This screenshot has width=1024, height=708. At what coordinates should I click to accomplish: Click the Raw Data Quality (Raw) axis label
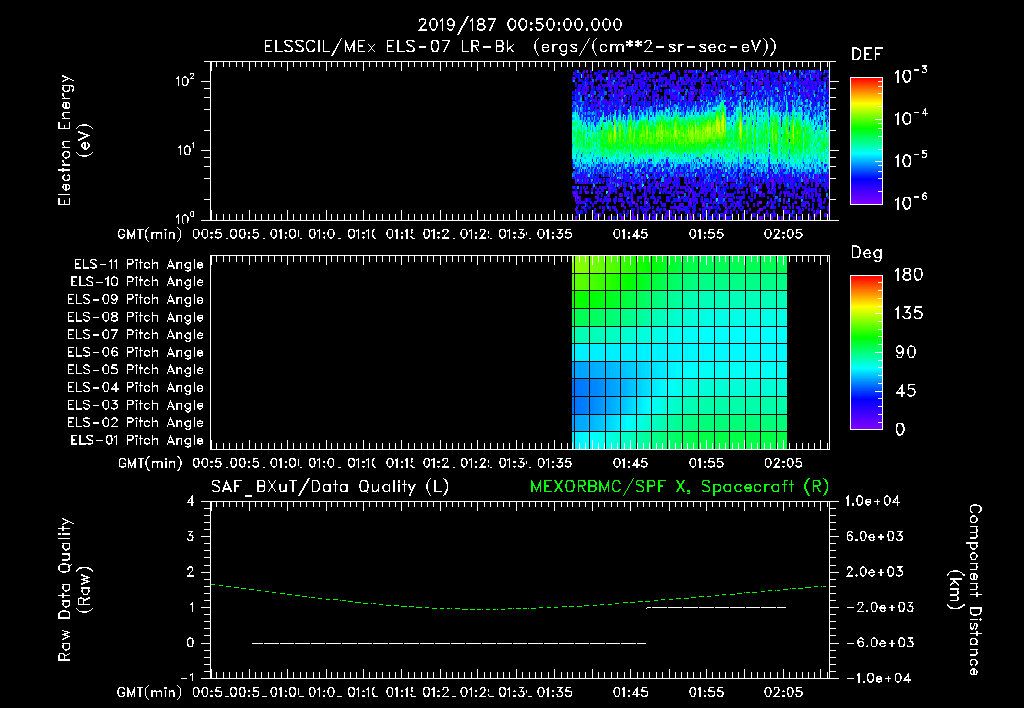click(74, 590)
